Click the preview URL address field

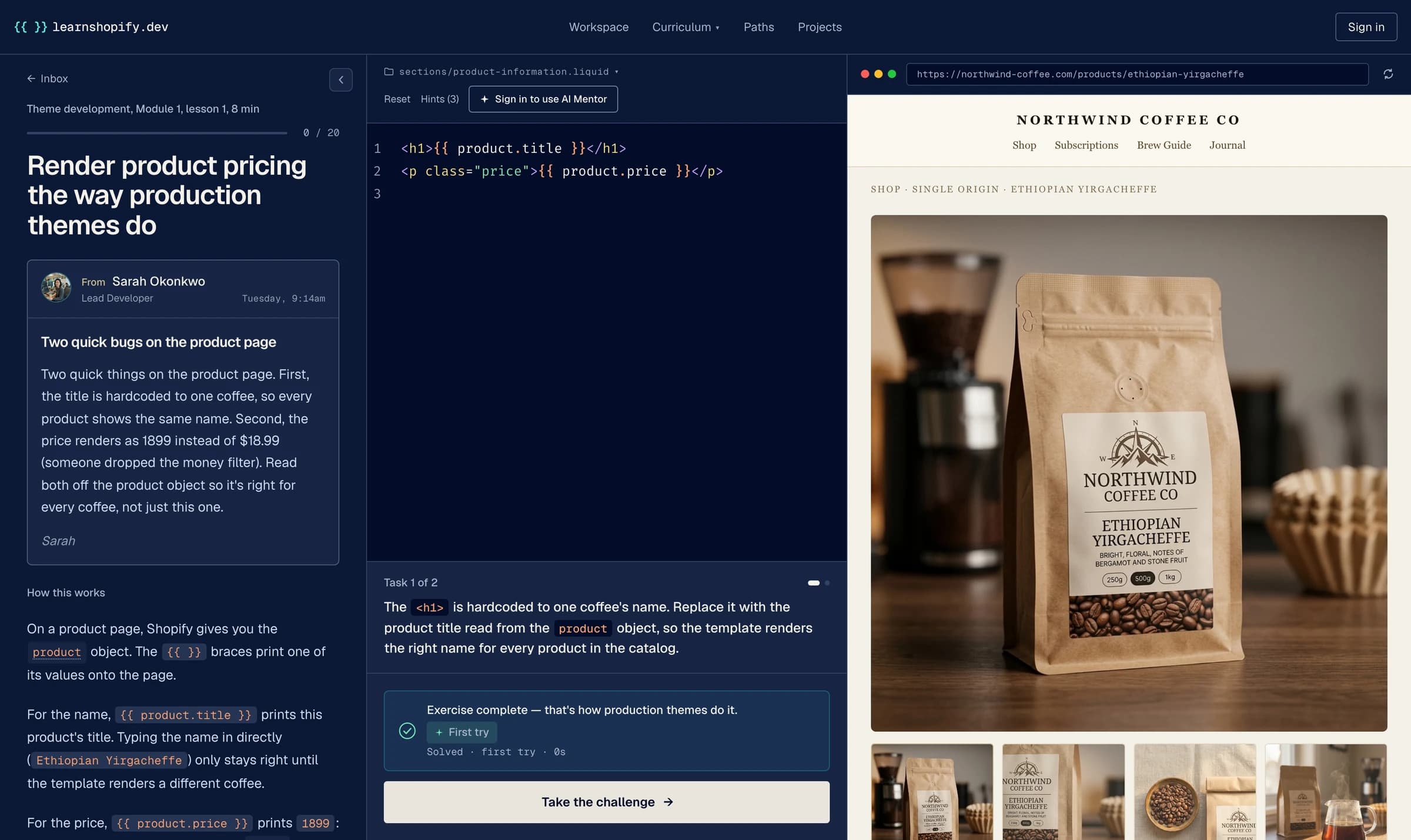point(1137,74)
